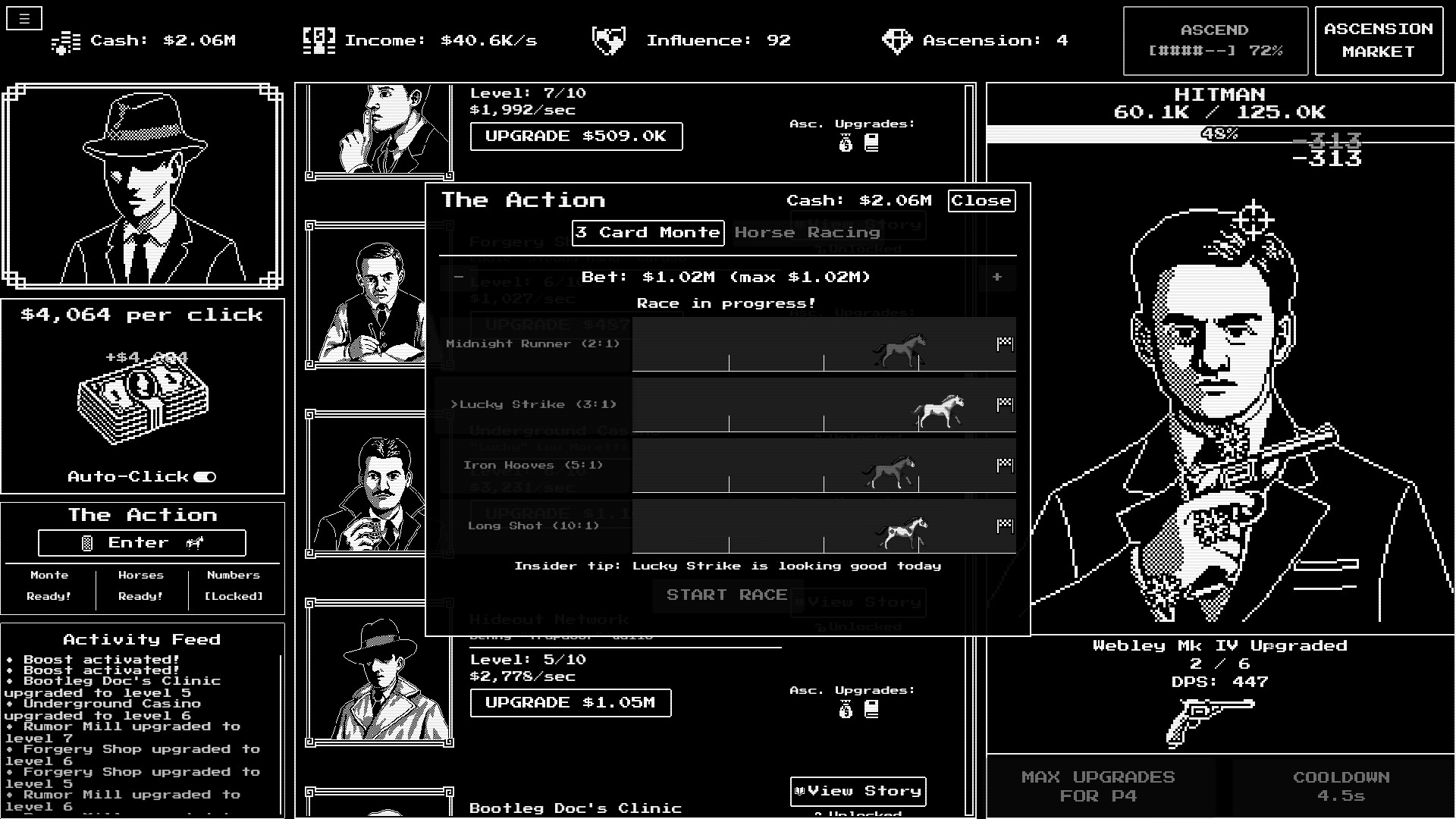Select Iron Hooves (5:1) bet label

(533, 466)
